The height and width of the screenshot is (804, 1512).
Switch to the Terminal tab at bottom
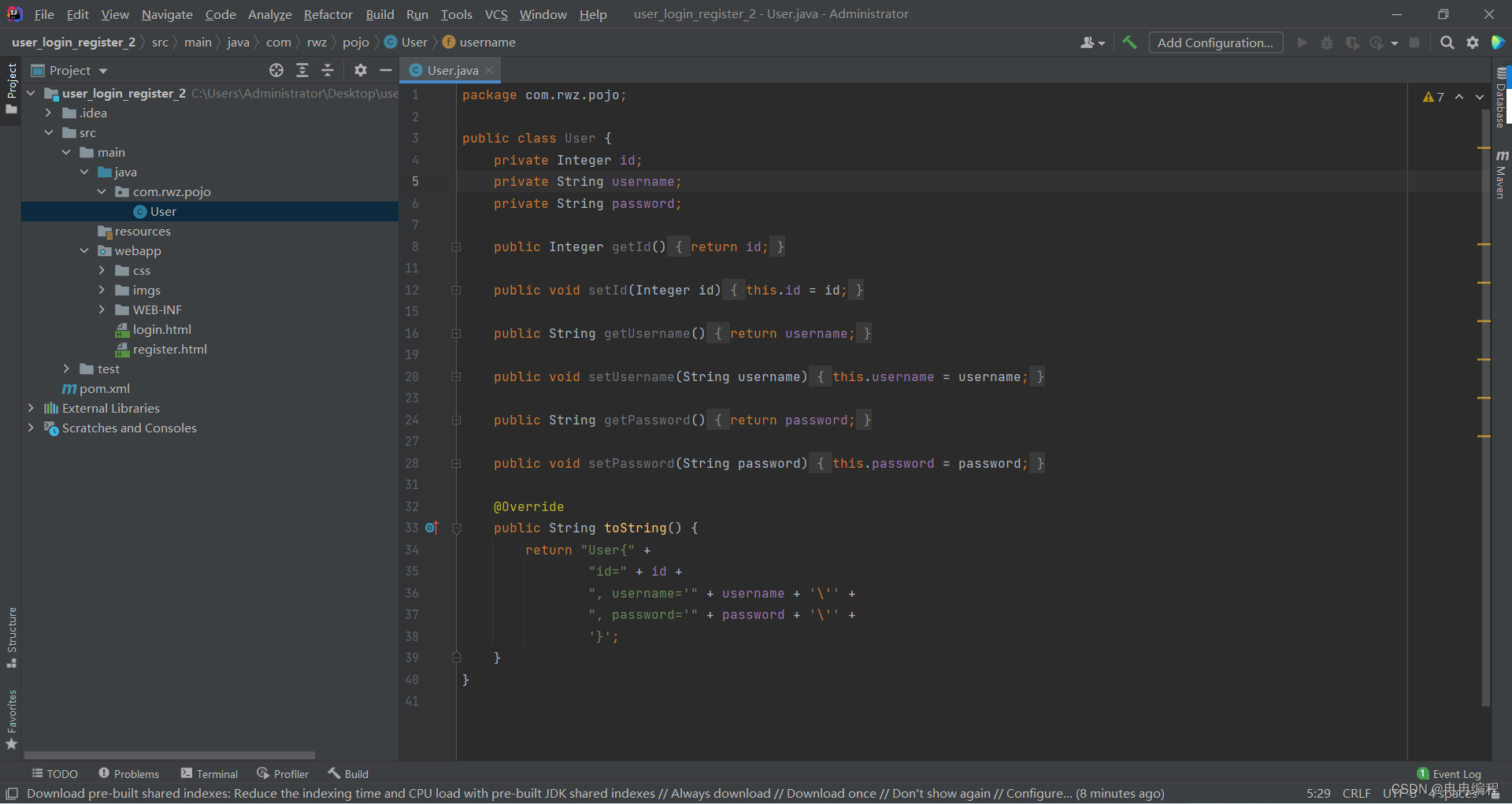[209, 773]
